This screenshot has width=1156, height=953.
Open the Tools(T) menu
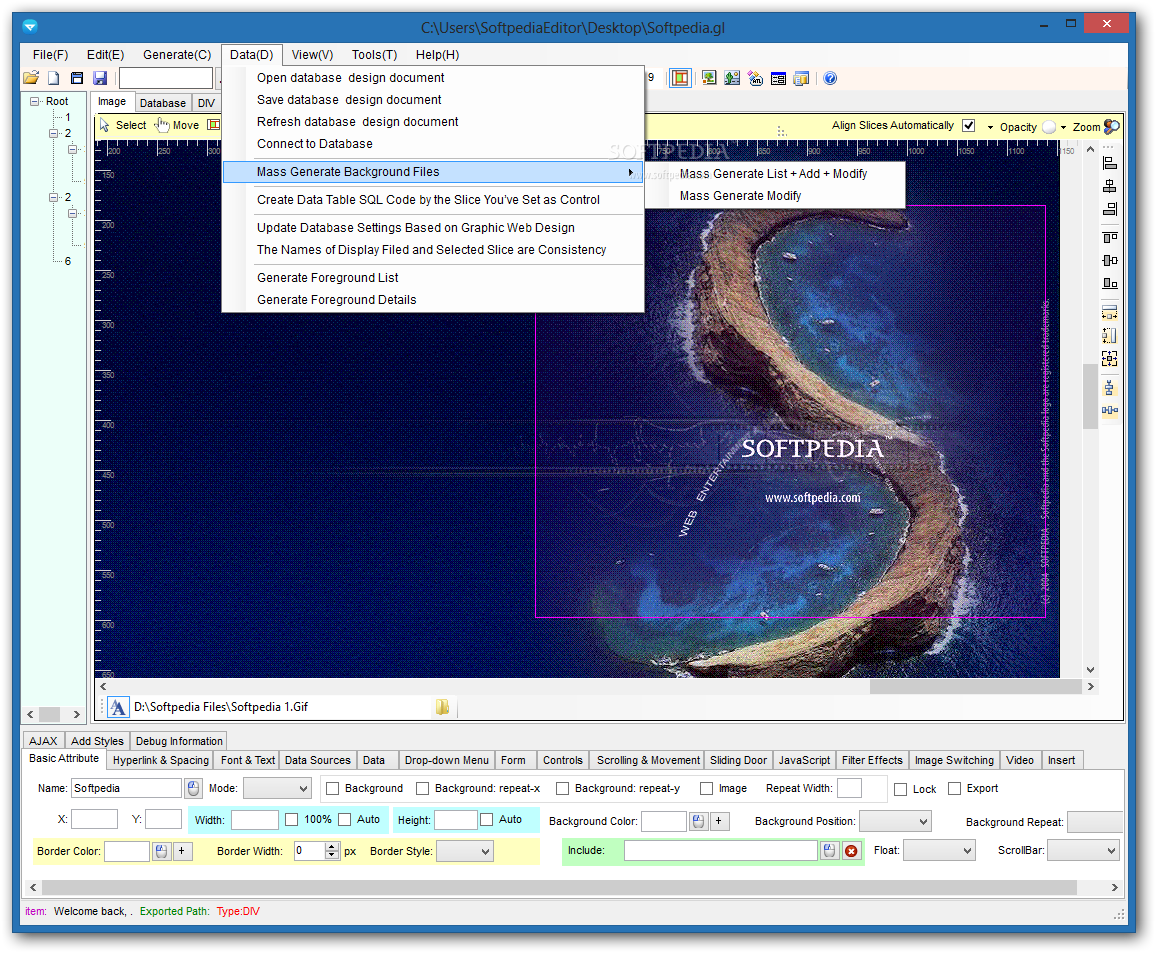click(x=374, y=55)
